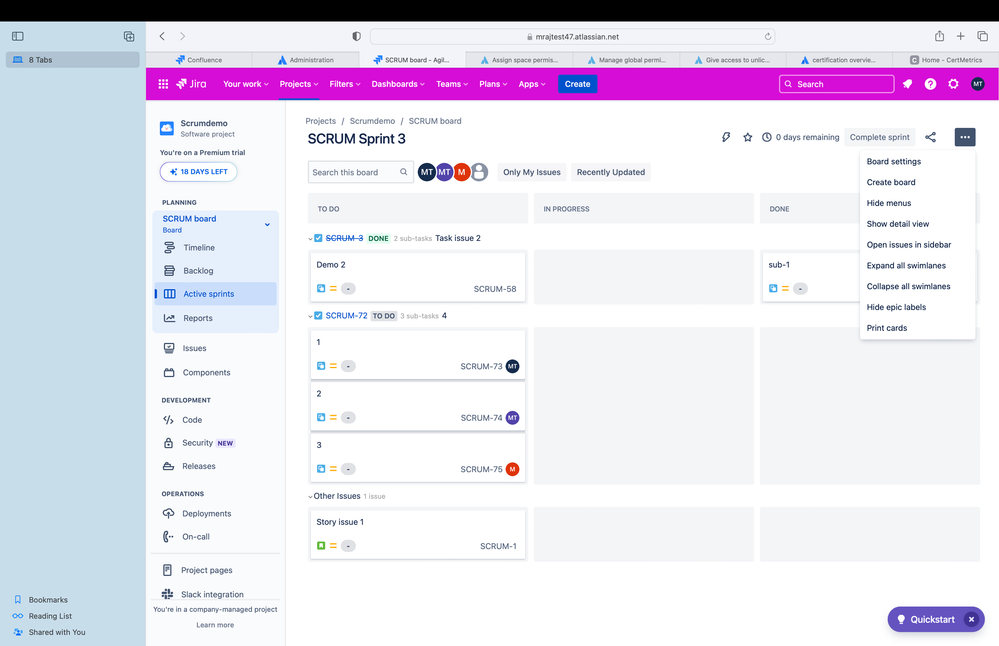Filter by the purple MT assignee avatar
Screen dimensions: 999x646
click(444, 172)
